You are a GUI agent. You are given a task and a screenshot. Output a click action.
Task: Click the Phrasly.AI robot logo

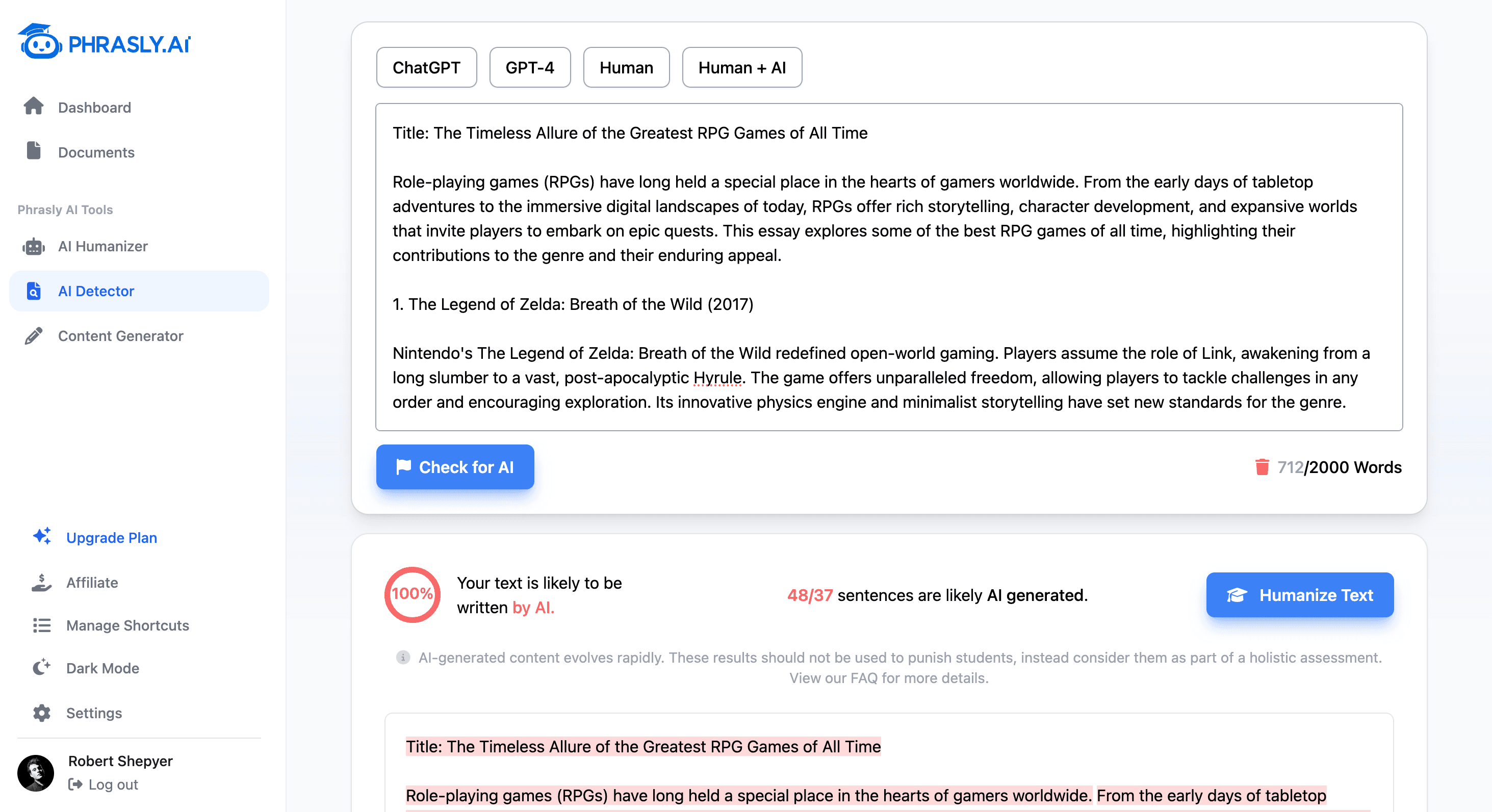pyautogui.click(x=39, y=42)
